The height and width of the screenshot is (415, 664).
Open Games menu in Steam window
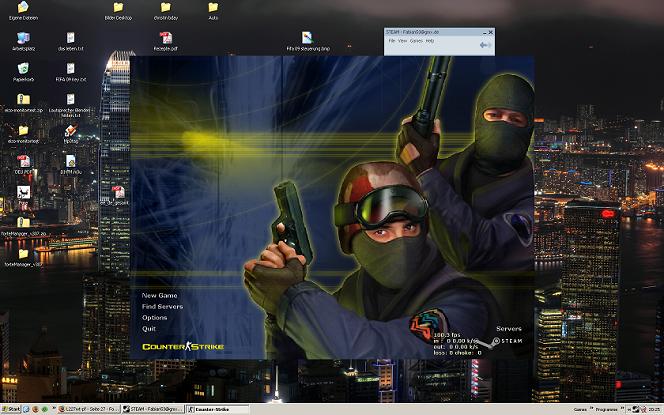click(x=416, y=41)
